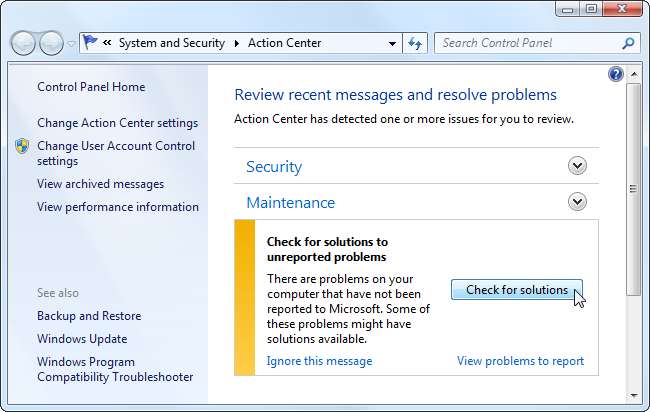This screenshot has width=650, height=412.
Task: Click Ignore this message link
Action: (x=318, y=361)
